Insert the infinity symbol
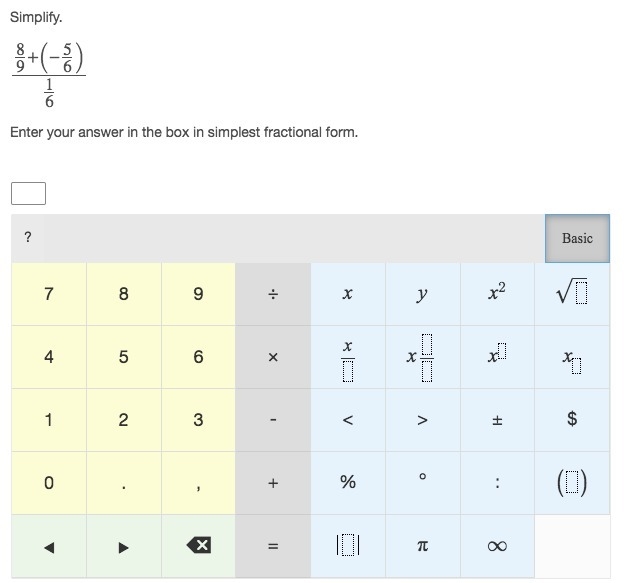 point(497,546)
